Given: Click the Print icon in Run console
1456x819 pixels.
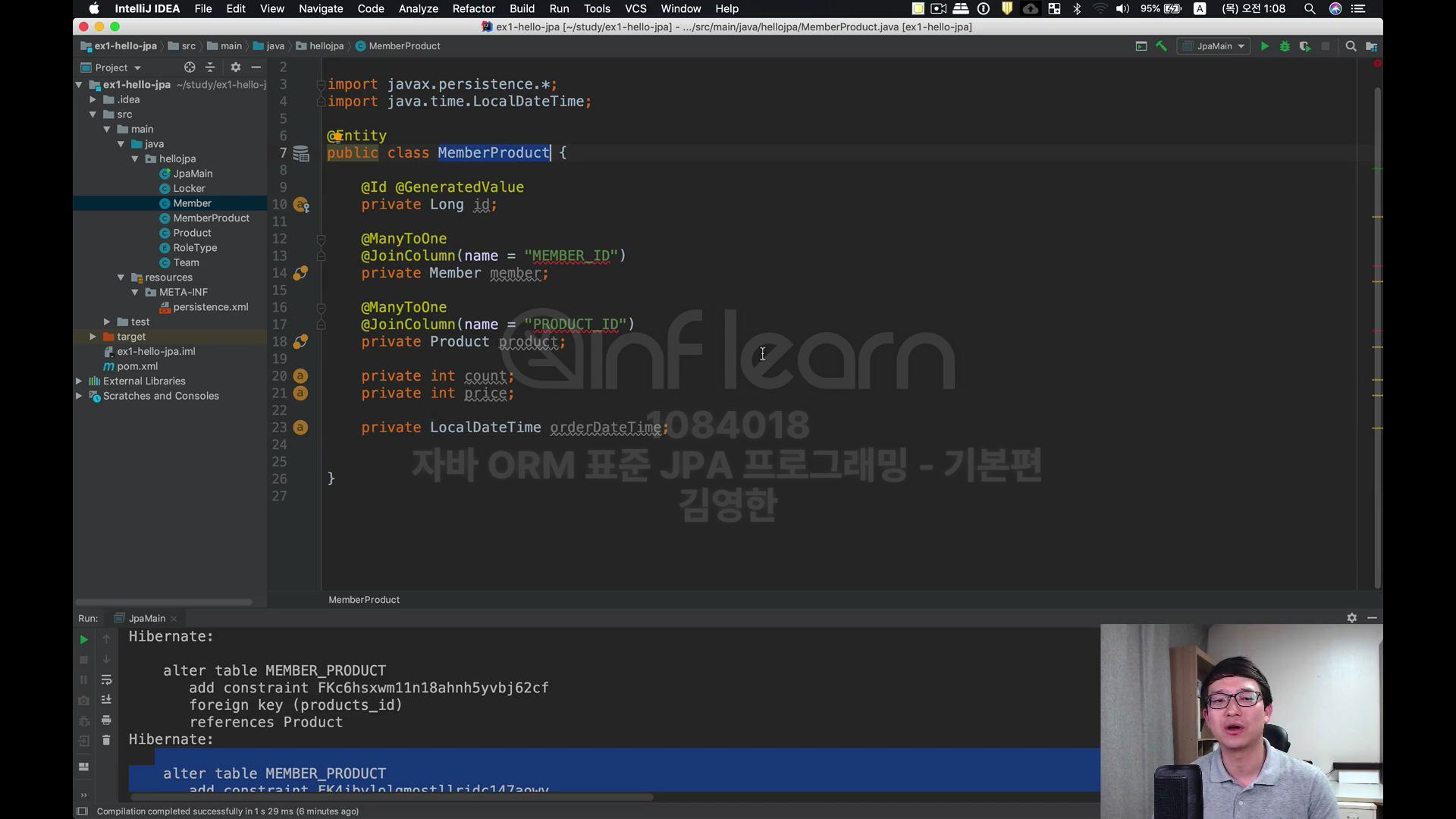Looking at the screenshot, I should coord(106,720).
